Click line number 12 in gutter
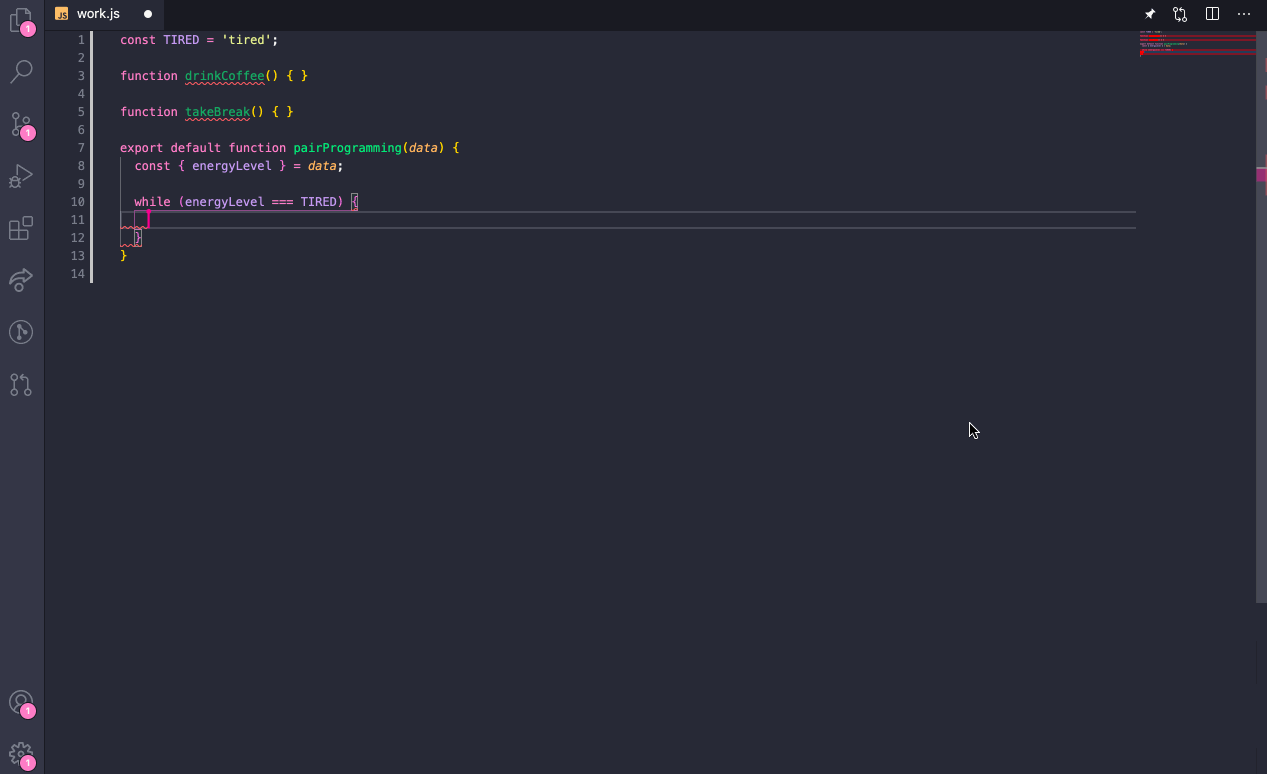Viewport: 1267px width, 774px height. 78,238
